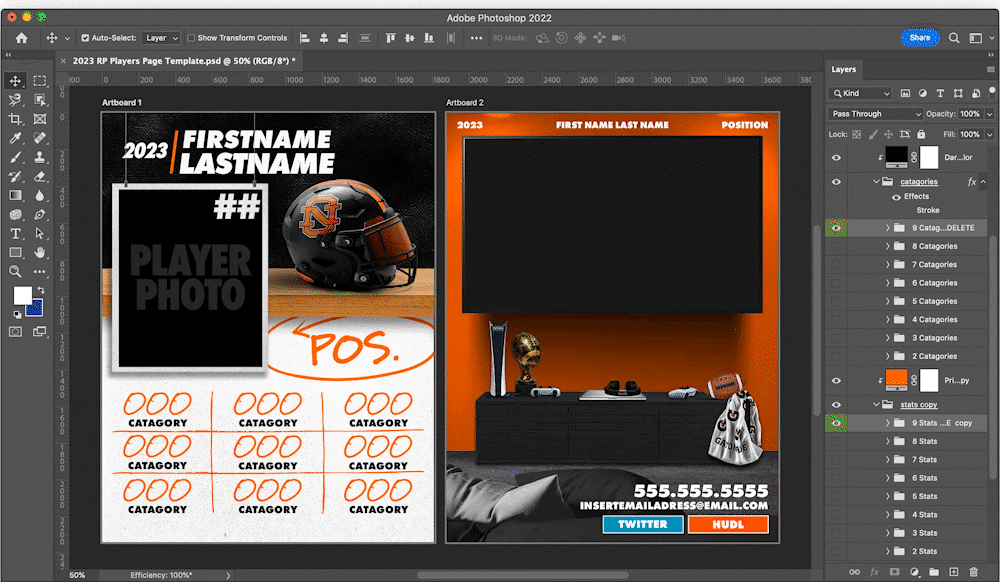Collapse the catagories group chevron
1000x582 pixels.
click(876, 182)
